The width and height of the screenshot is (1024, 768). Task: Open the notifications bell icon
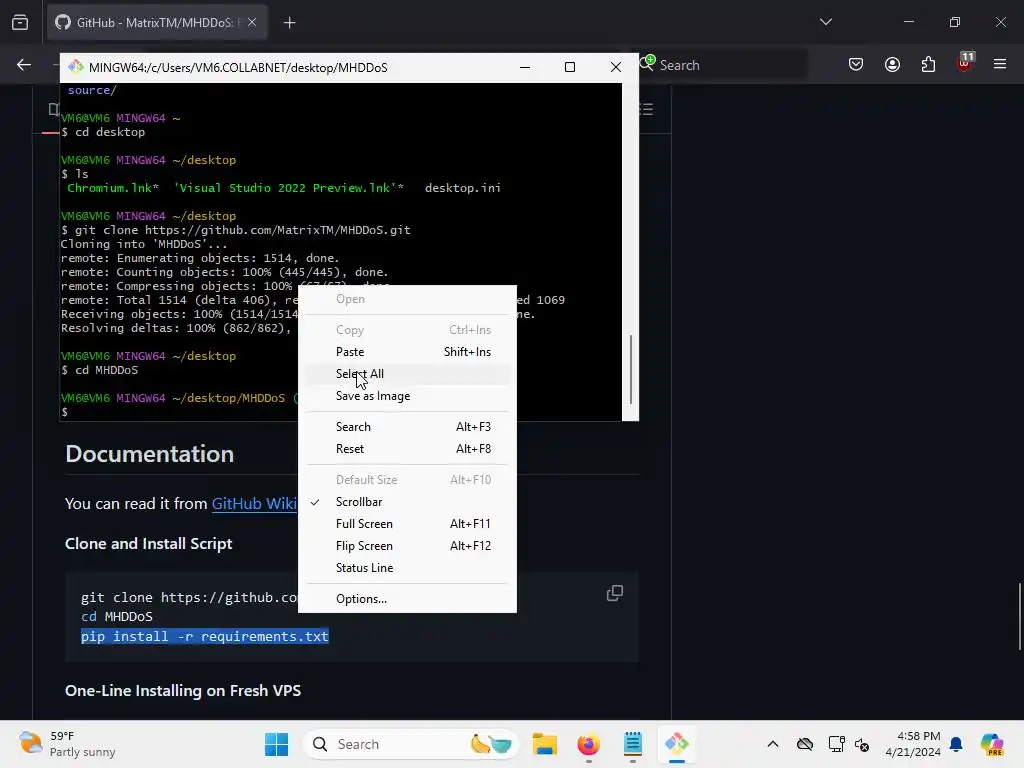pos(956,744)
